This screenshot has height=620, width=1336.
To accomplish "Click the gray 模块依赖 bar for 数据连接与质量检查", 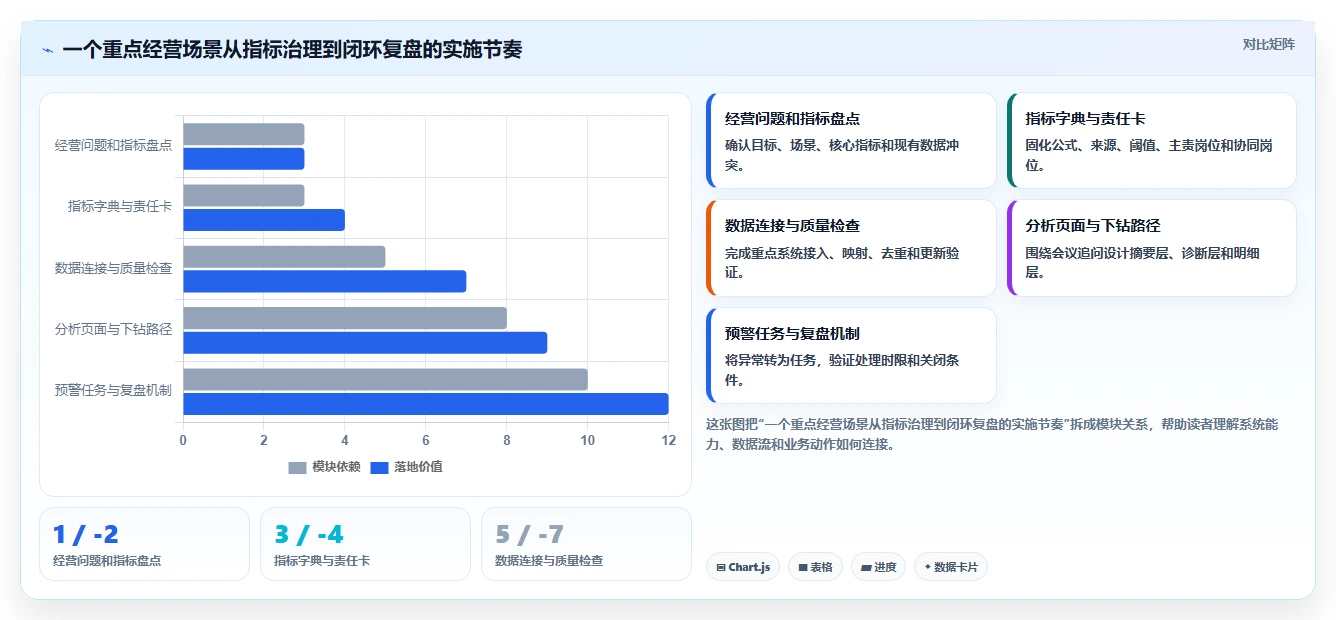I will pos(284,257).
